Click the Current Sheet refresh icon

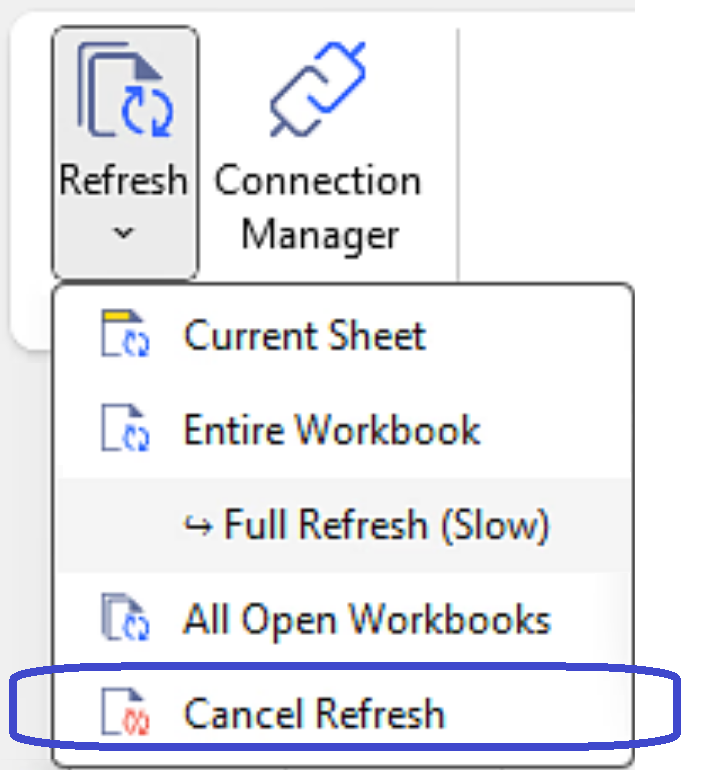tap(125, 334)
